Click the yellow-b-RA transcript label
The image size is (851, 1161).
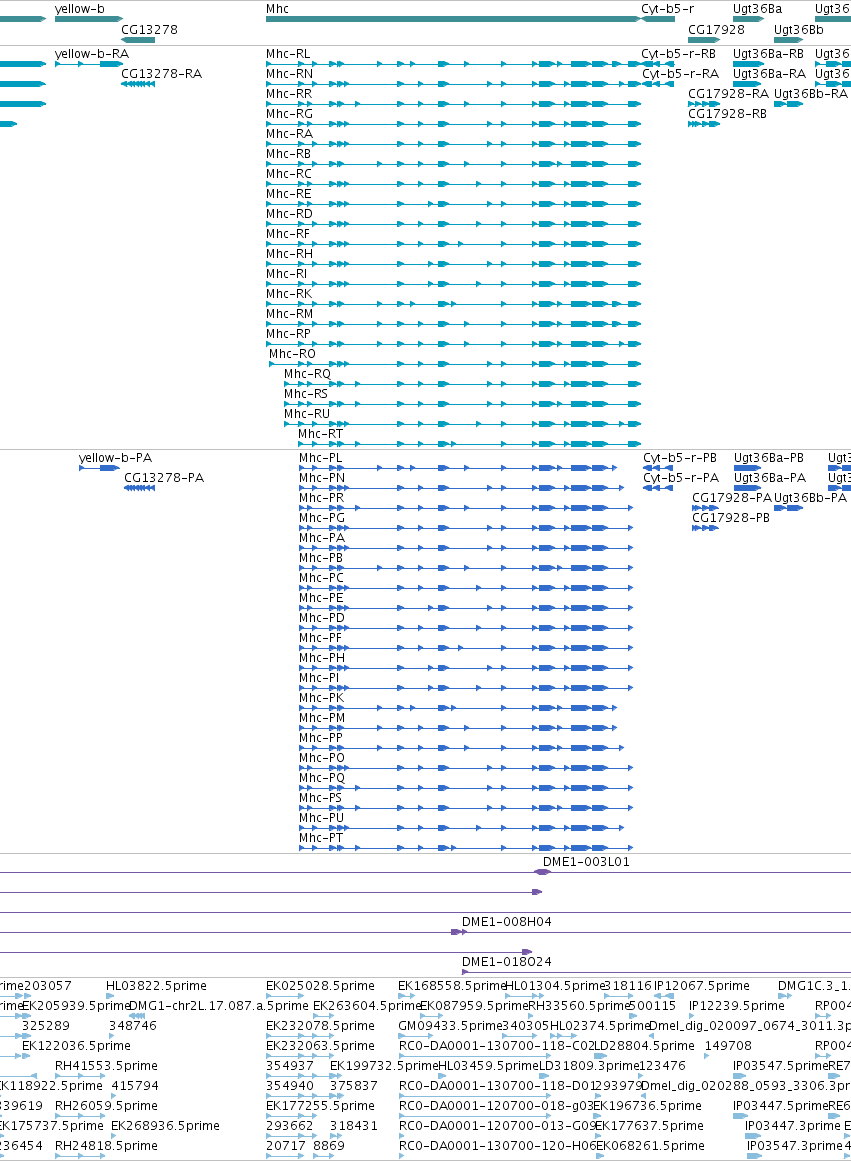(x=92, y=54)
